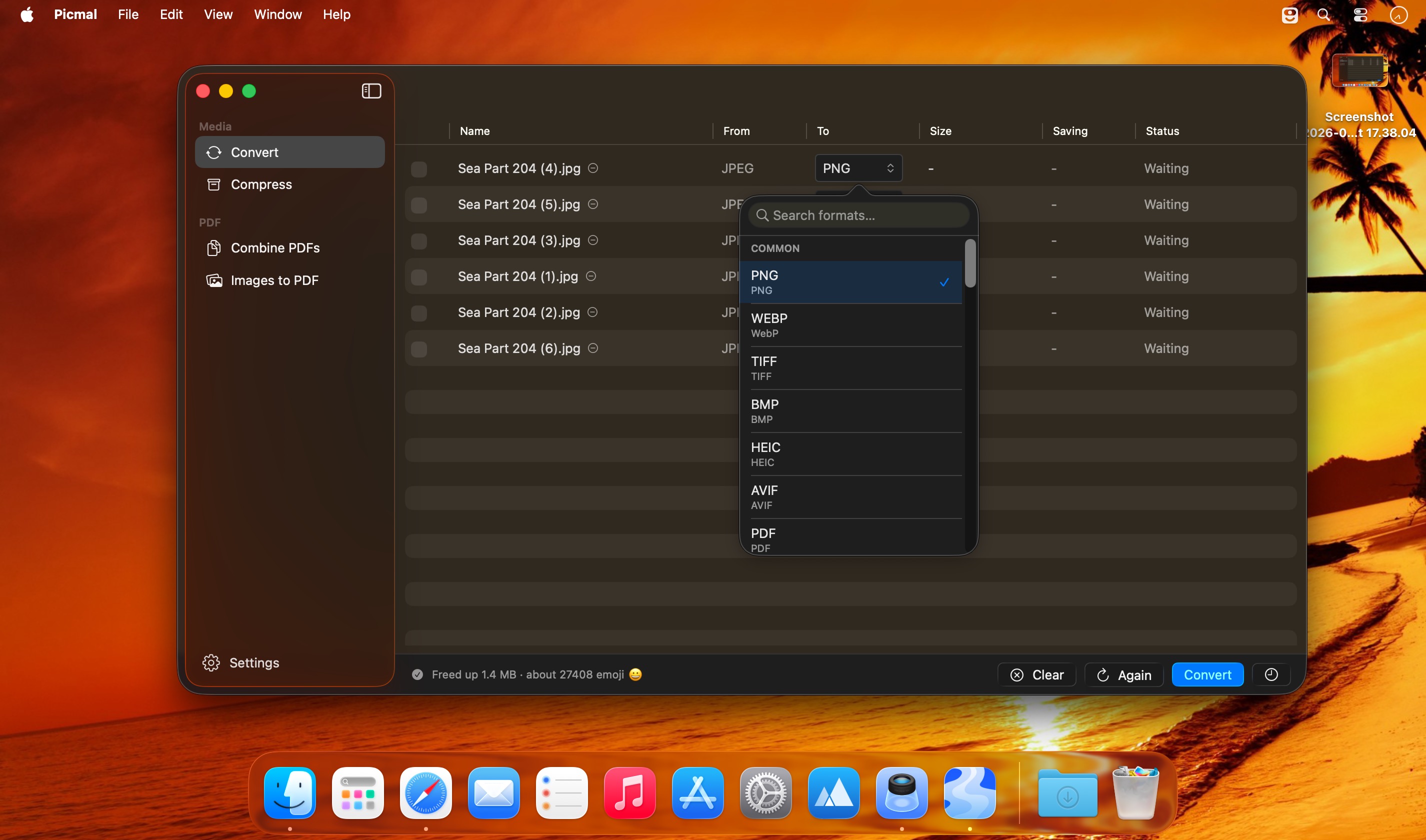Tick the checkbox for Sea Part 204 (1).jpg
This screenshot has width=1426, height=840.
(418, 277)
